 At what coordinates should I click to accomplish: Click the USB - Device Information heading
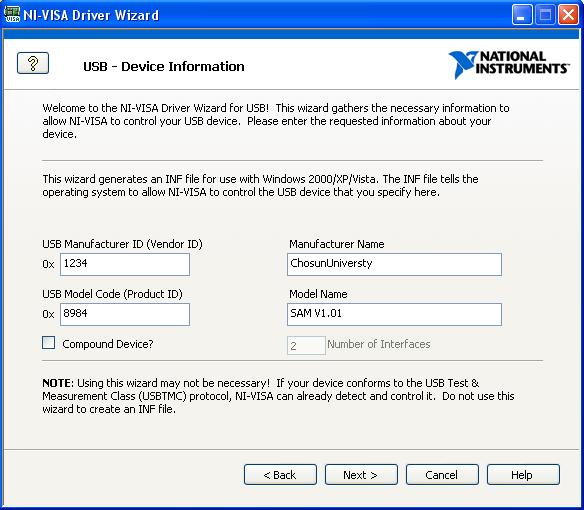(x=164, y=66)
